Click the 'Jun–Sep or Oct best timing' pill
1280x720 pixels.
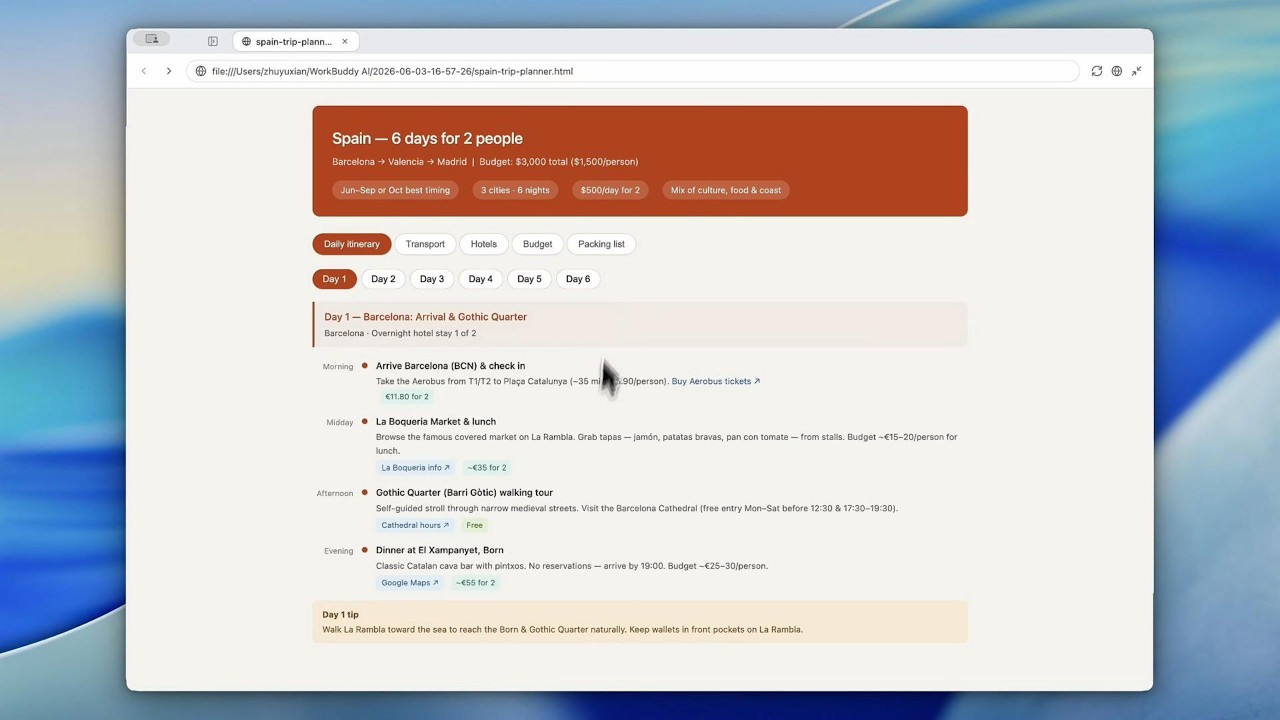point(395,190)
